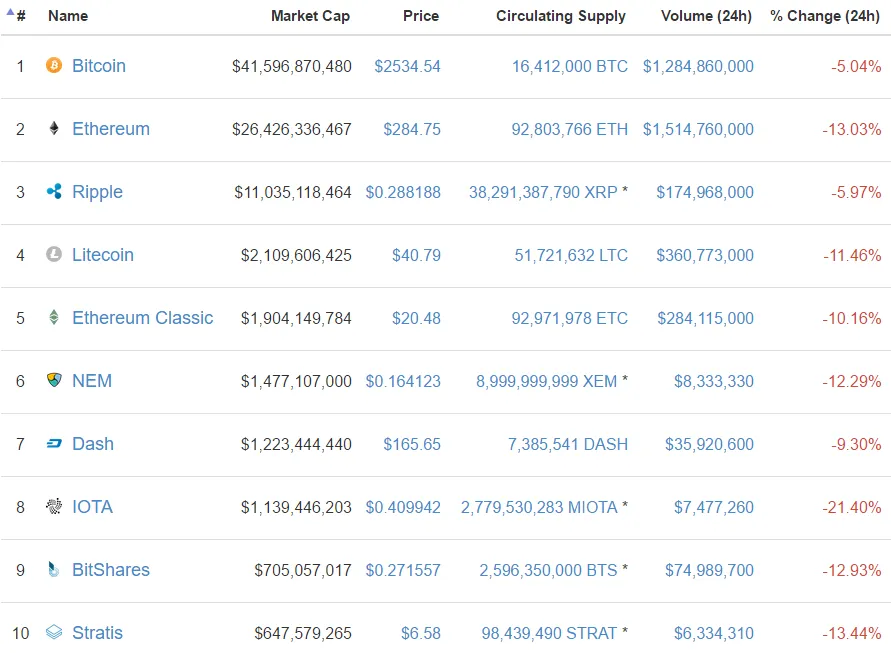Click the Litecoin logo icon
Image resolution: width=891 pixels, height=653 pixels.
tap(54, 254)
